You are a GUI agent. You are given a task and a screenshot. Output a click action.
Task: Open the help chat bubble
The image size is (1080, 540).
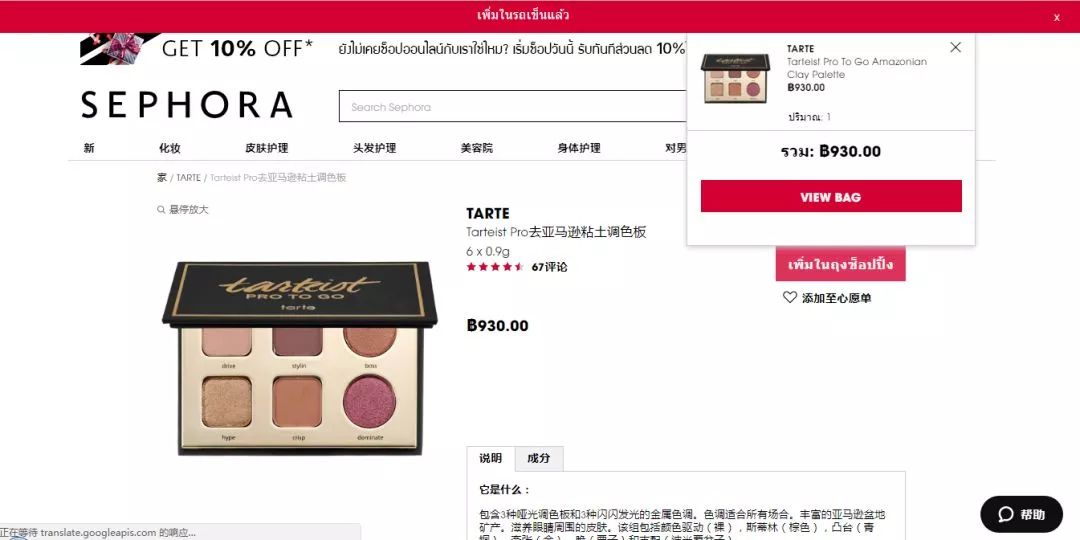pyautogui.click(x=1021, y=515)
